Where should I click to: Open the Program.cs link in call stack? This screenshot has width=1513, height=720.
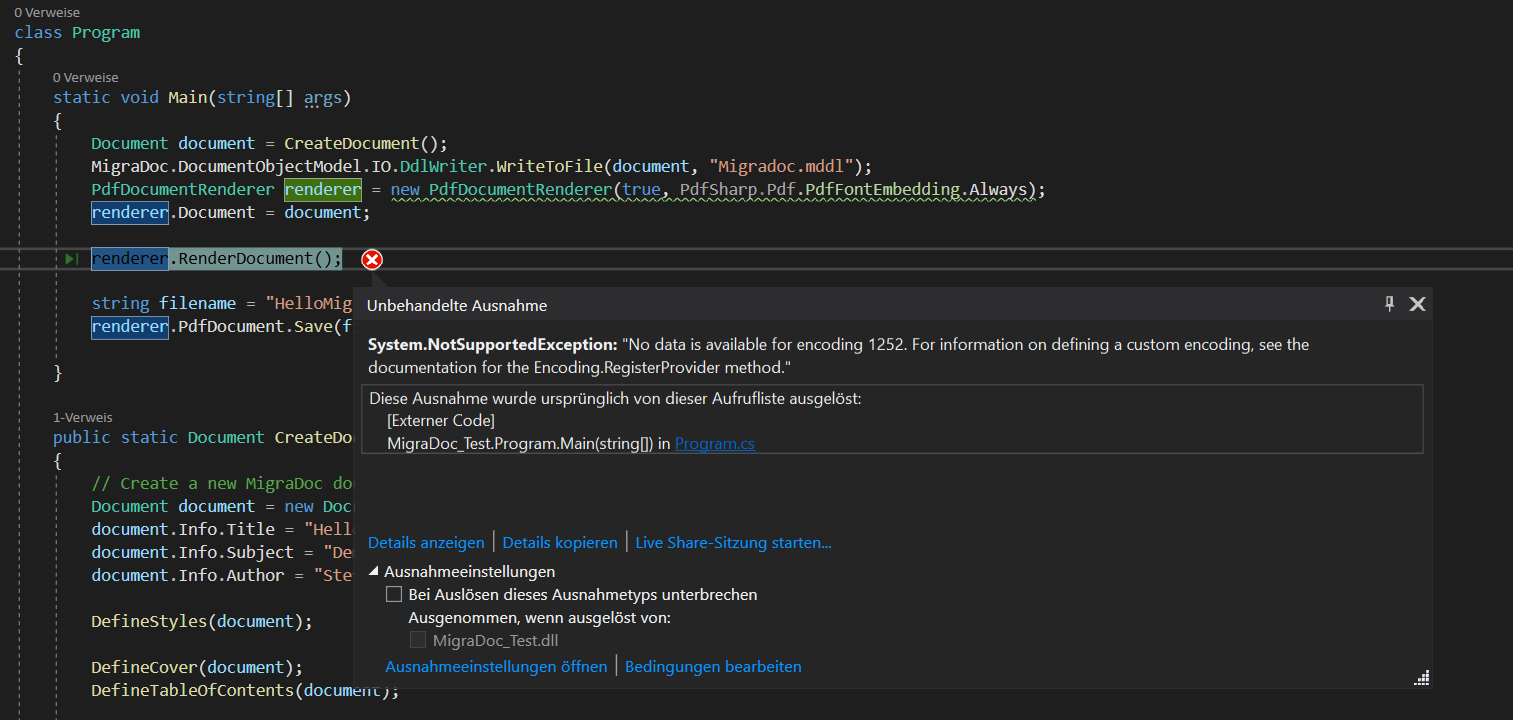(714, 443)
